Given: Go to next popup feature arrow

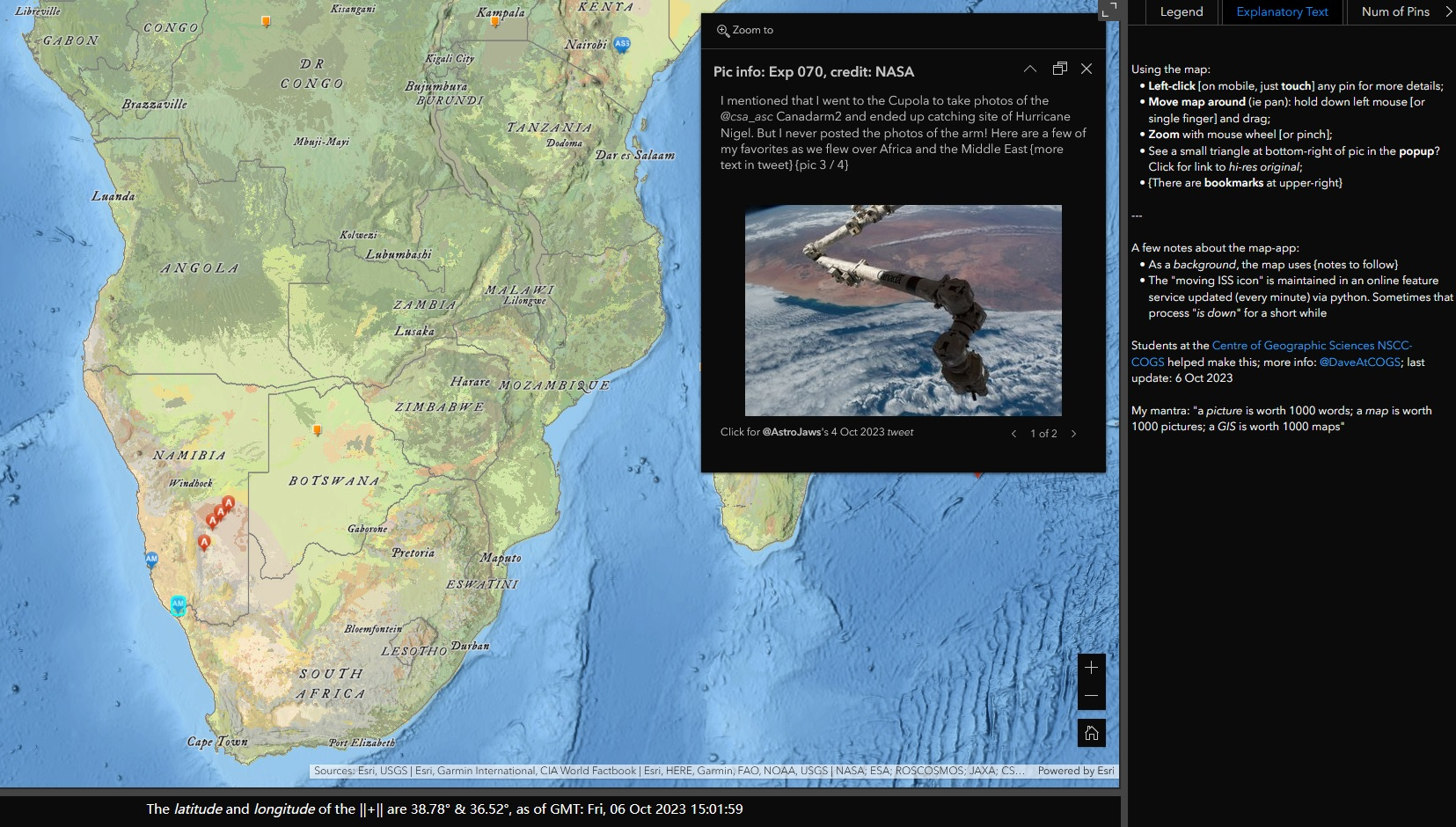Looking at the screenshot, I should click(x=1073, y=434).
